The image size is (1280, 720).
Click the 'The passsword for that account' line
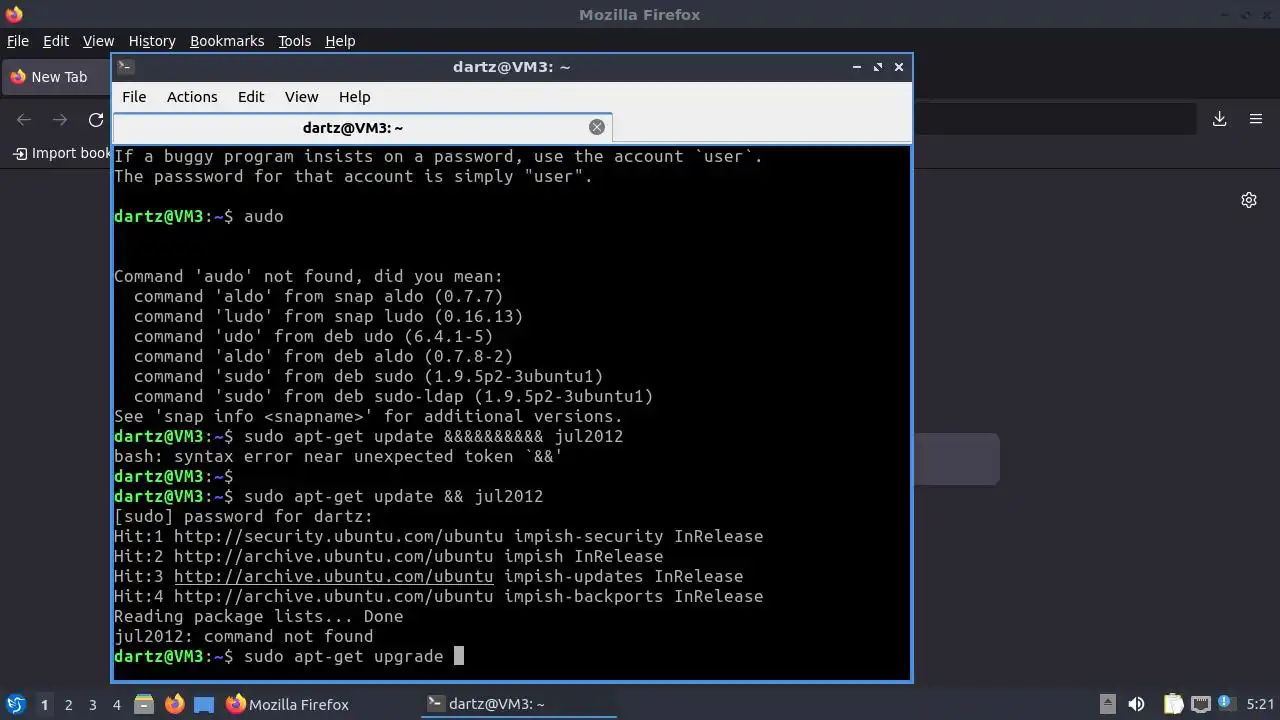(x=353, y=176)
